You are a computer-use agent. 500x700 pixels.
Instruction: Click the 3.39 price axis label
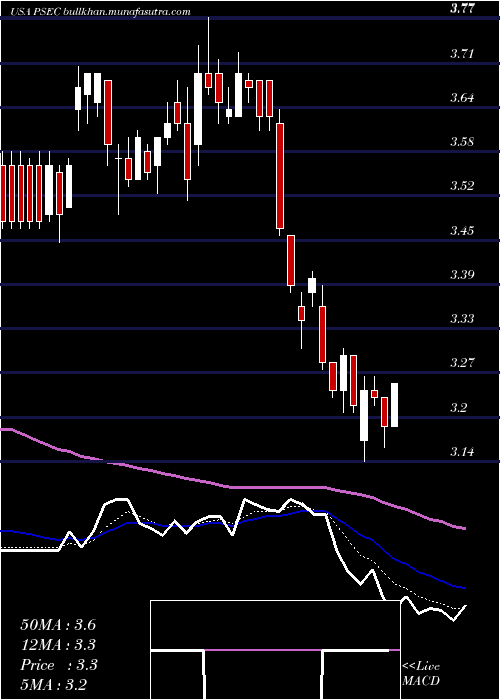pos(462,275)
